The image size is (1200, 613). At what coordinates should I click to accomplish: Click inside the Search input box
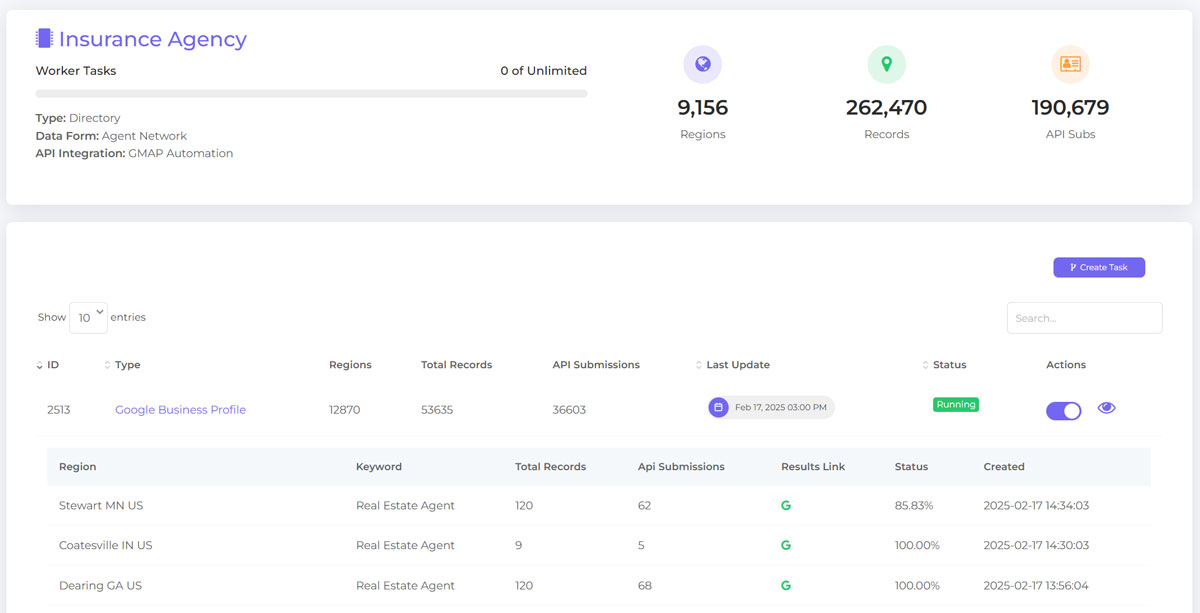(x=1084, y=317)
